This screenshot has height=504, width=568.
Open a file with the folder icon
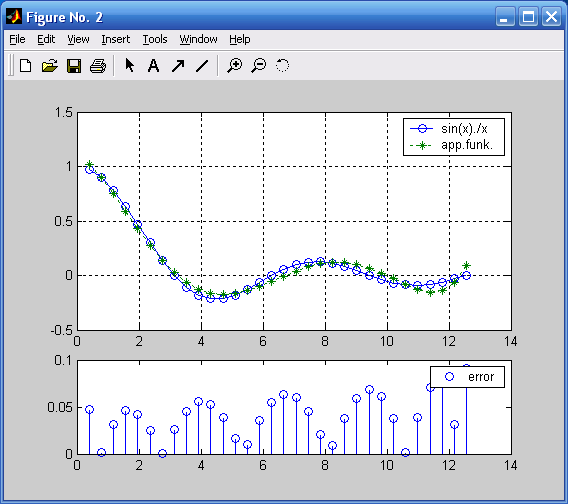coord(50,66)
